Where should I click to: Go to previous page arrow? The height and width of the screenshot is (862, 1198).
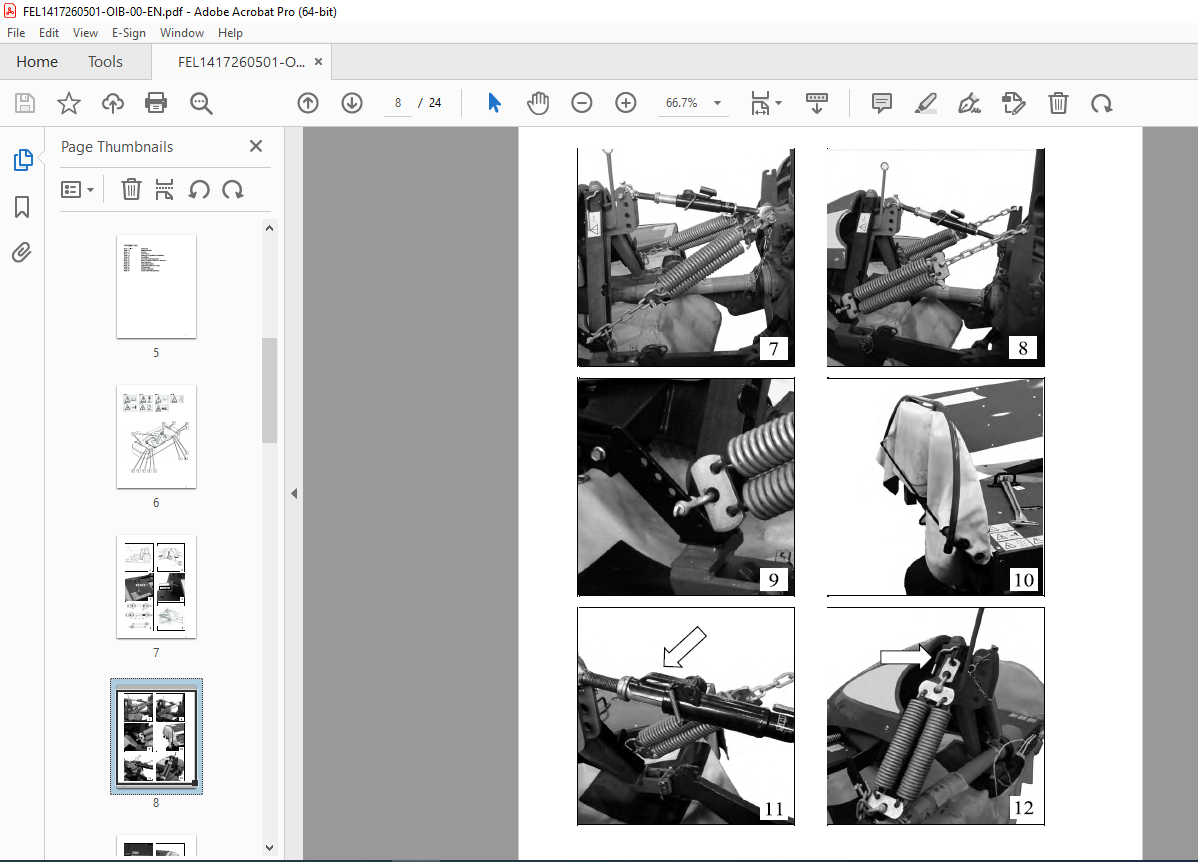coord(308,103)
